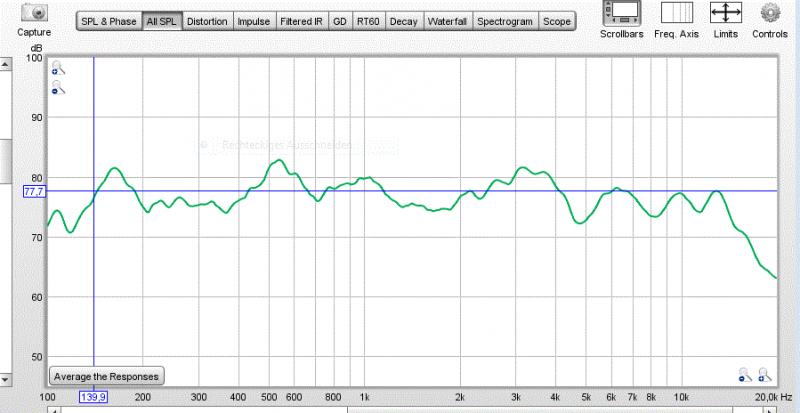Click Average the Responses button
This screenshot has width=800, height=413.
(x=107, y=377)
